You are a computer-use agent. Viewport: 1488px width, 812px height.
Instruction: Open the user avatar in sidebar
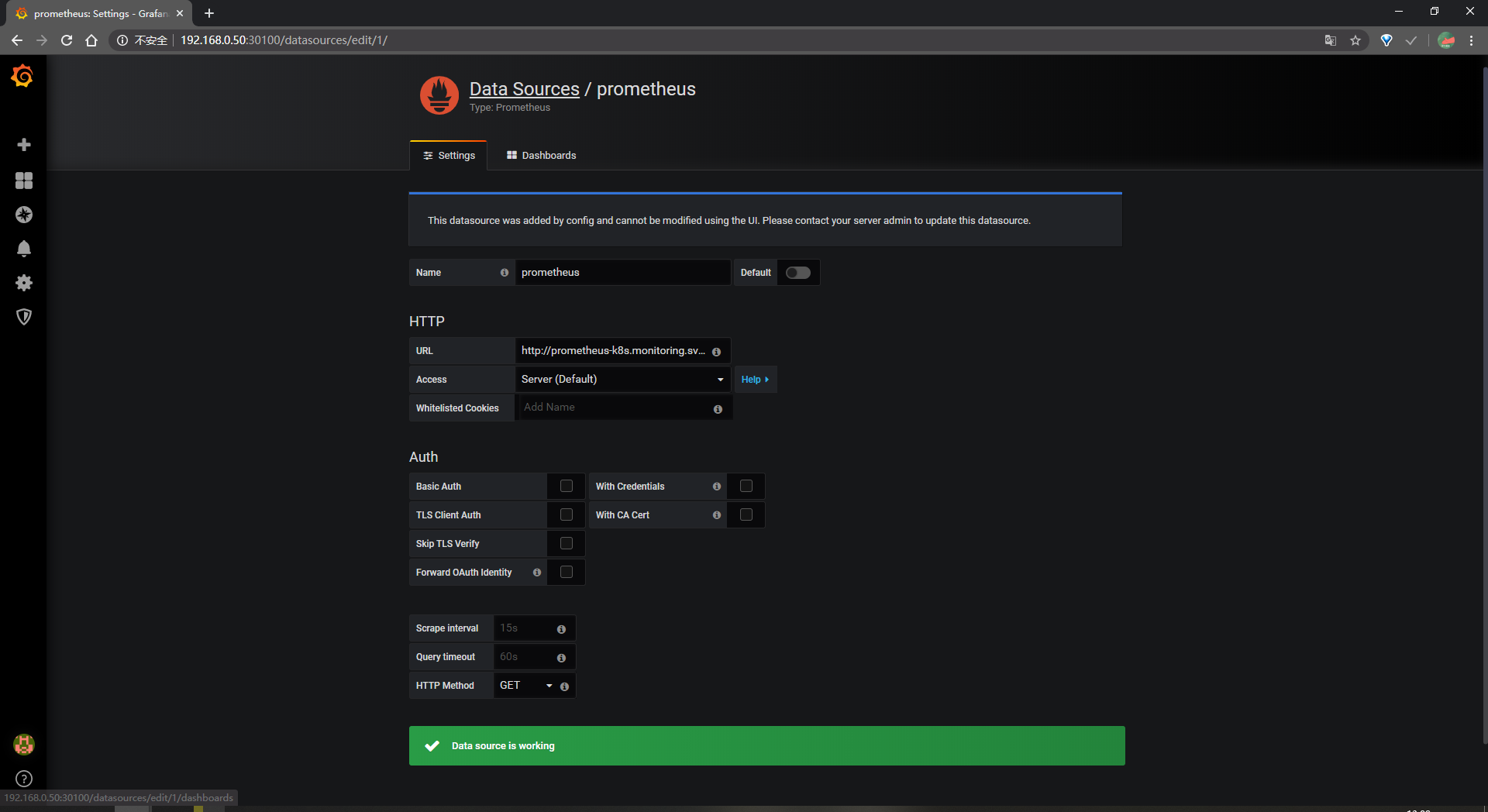24,745
